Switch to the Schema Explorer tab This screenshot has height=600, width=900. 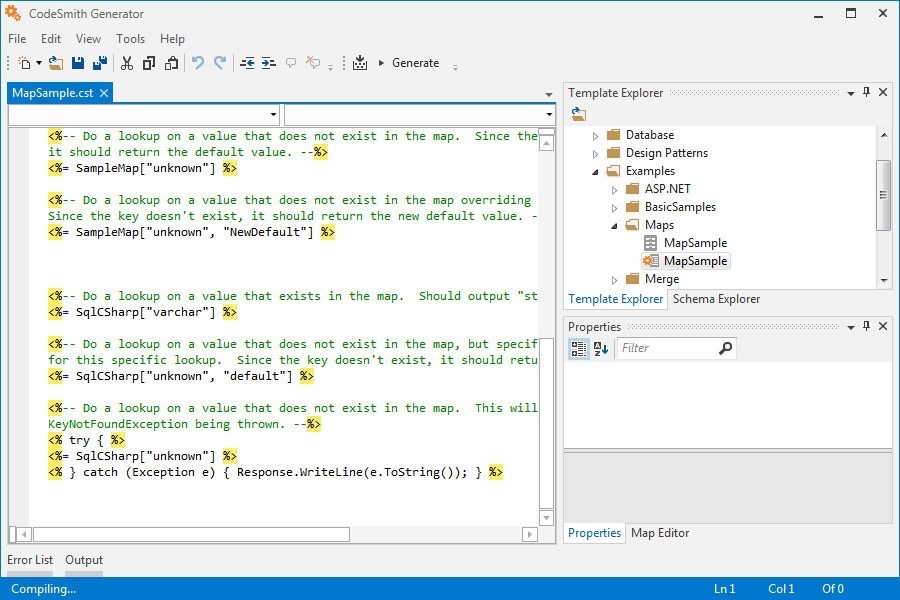point(716,299)
